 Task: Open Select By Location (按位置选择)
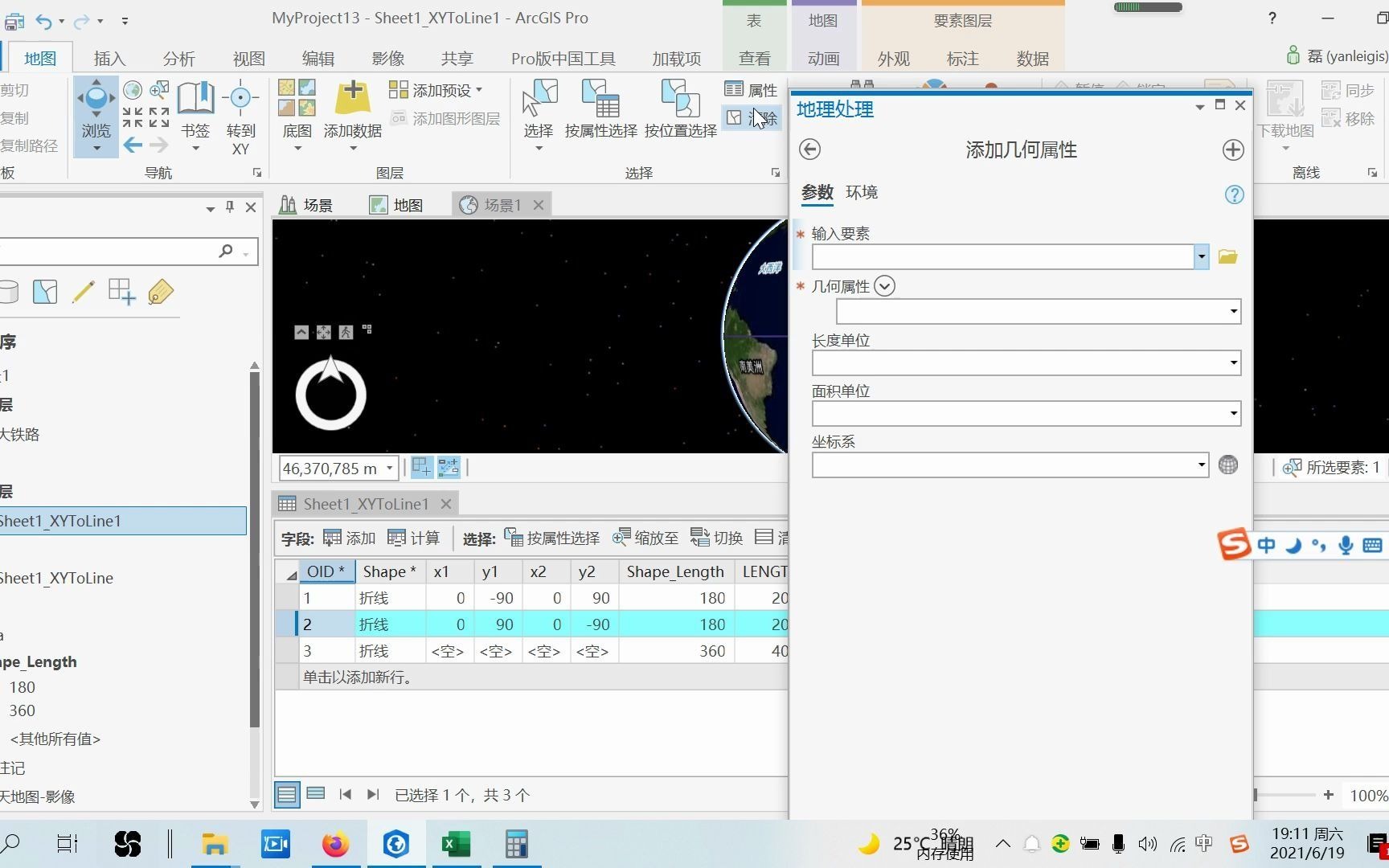point(680,110)
